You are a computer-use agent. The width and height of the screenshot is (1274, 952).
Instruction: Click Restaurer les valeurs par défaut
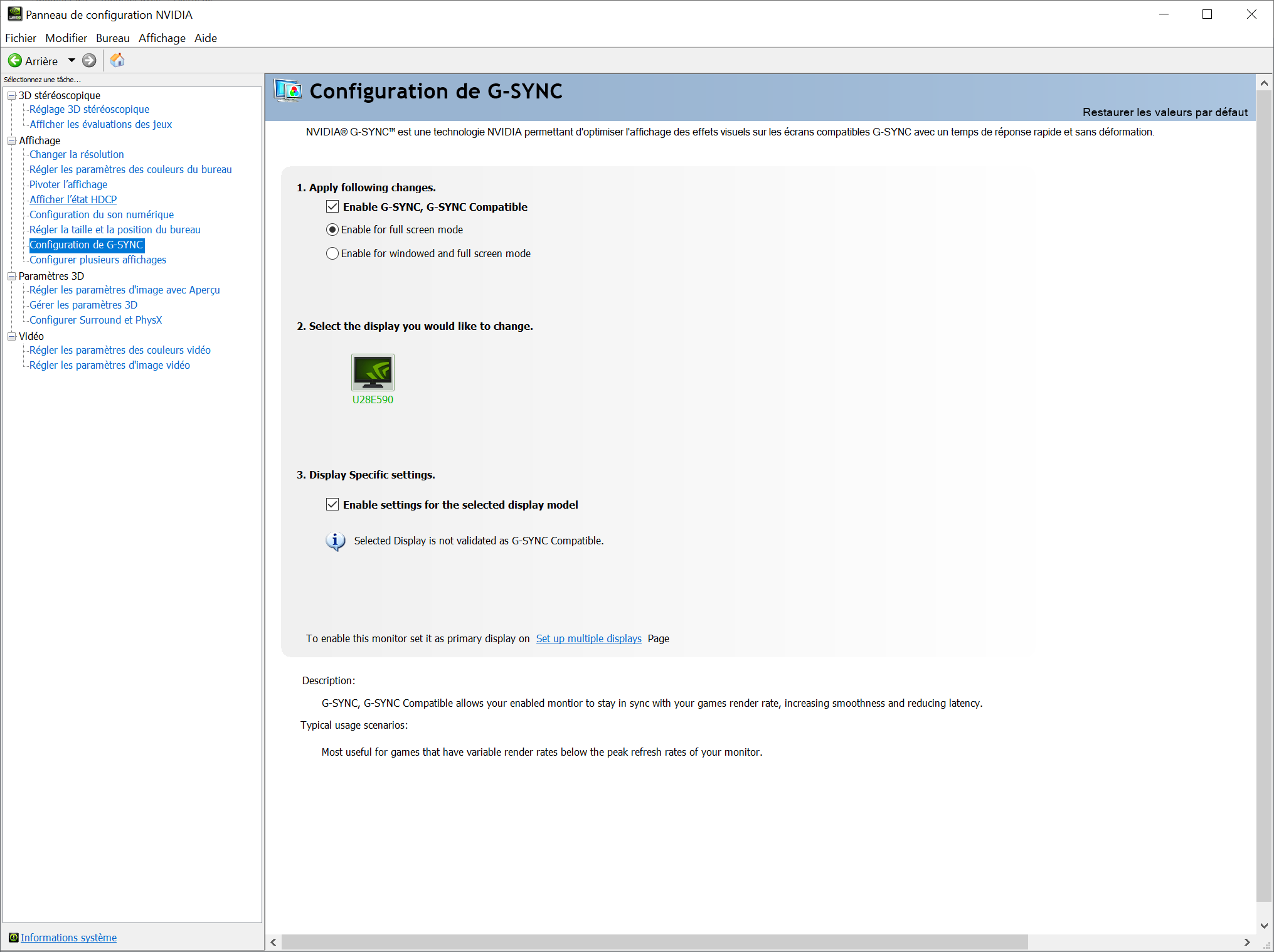1164,112
